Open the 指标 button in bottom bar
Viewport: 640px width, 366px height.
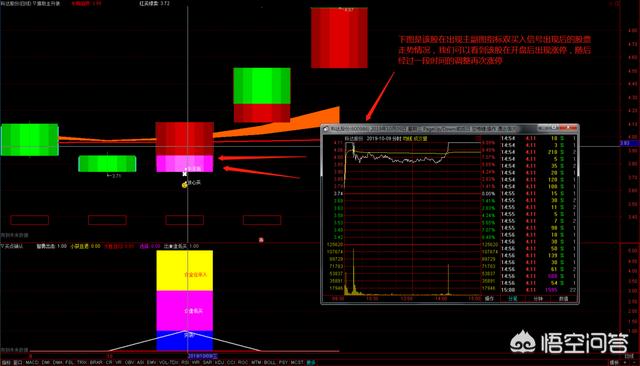pyautogui.click(x=6, y=362)
